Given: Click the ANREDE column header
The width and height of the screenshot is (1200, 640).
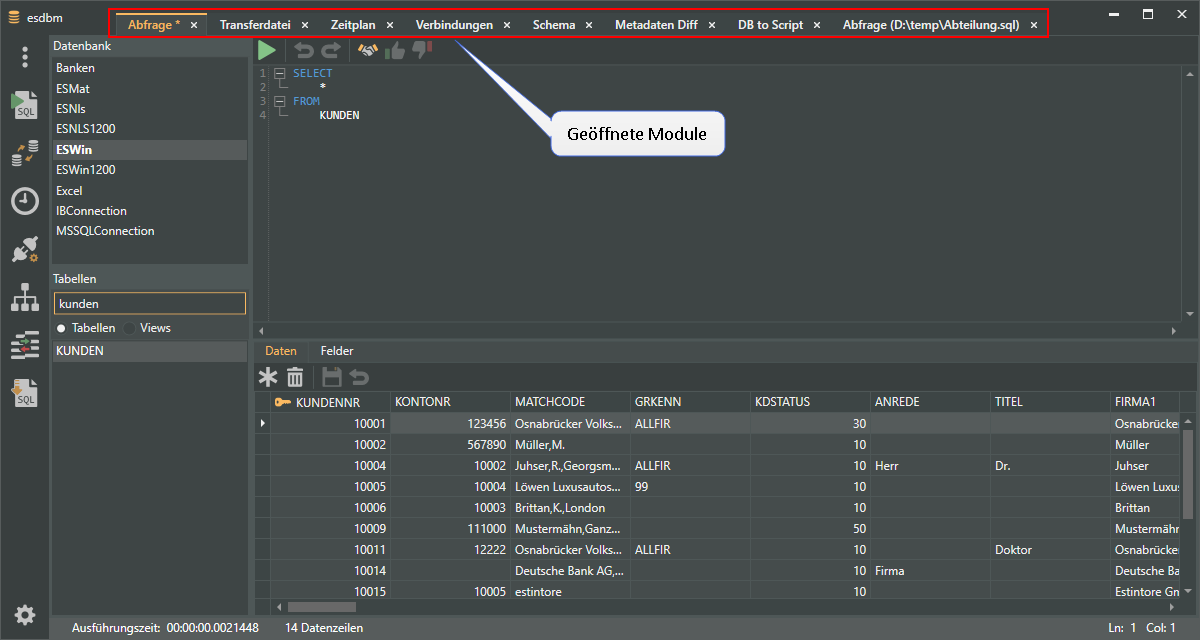Looking at the screenshot, I should [x=930, y=402].
